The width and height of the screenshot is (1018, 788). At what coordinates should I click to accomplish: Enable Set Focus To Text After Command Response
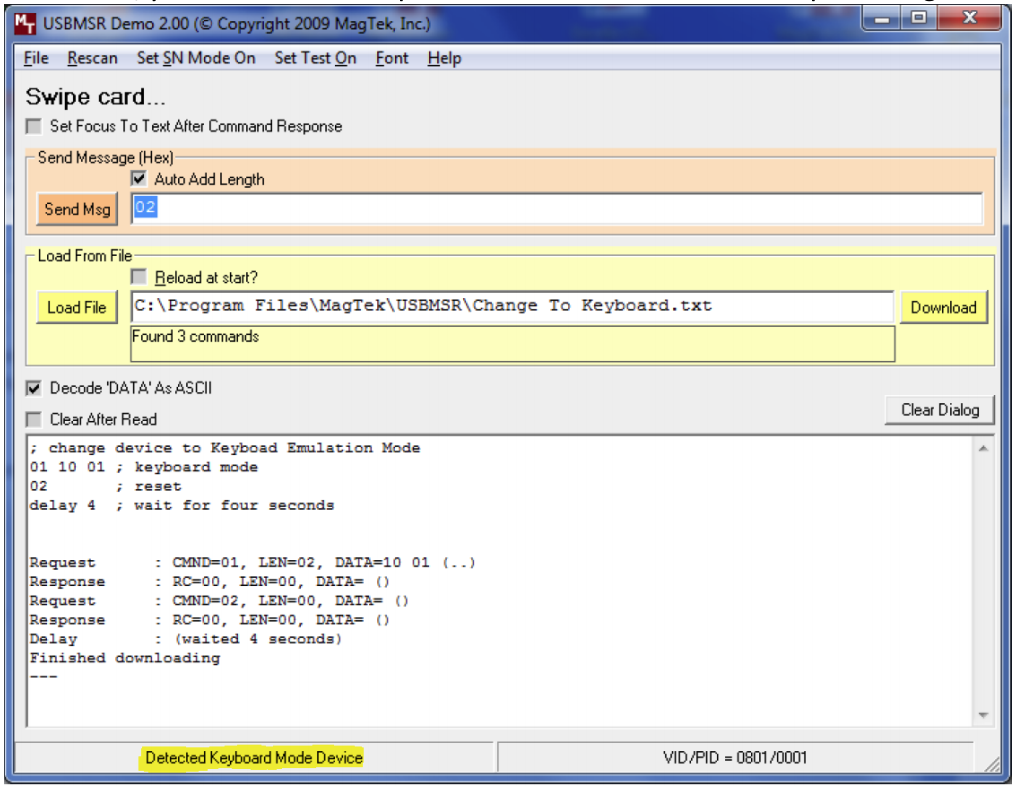[35, 127]
